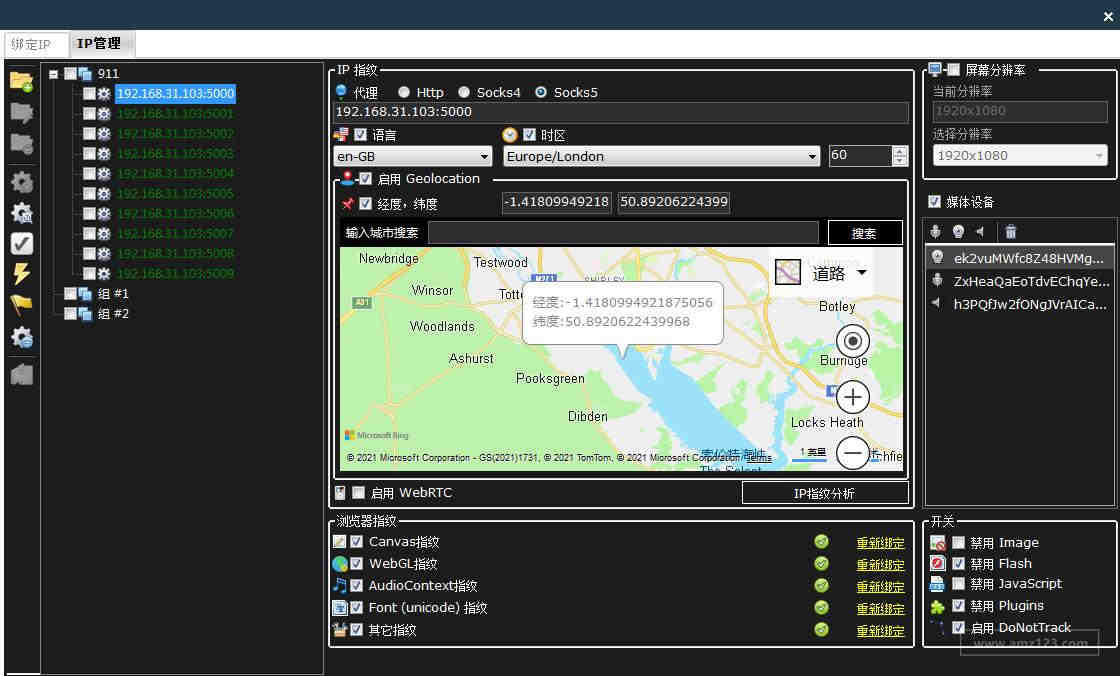
Task: Select media device ek2vuMWfc8Z48HVMg...
Action: click(x=1020, y=258)
